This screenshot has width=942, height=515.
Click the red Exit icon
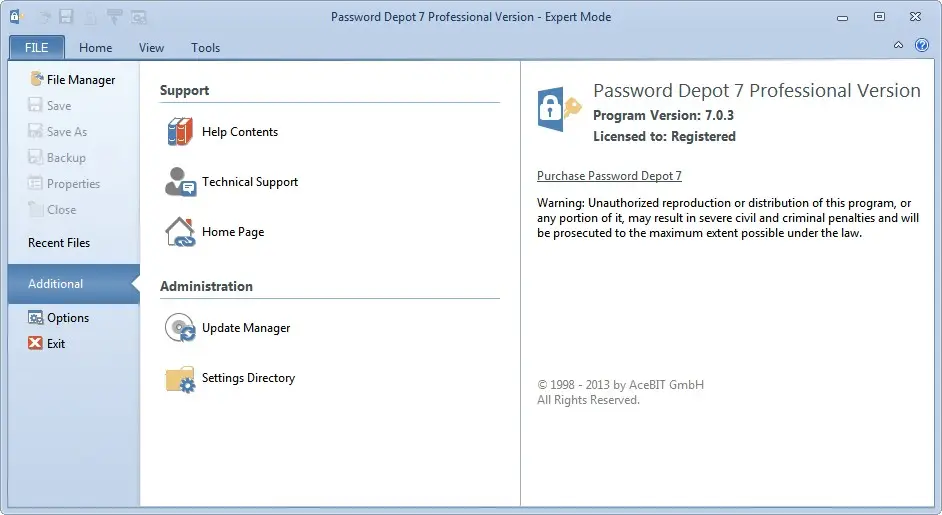(35, 343)
